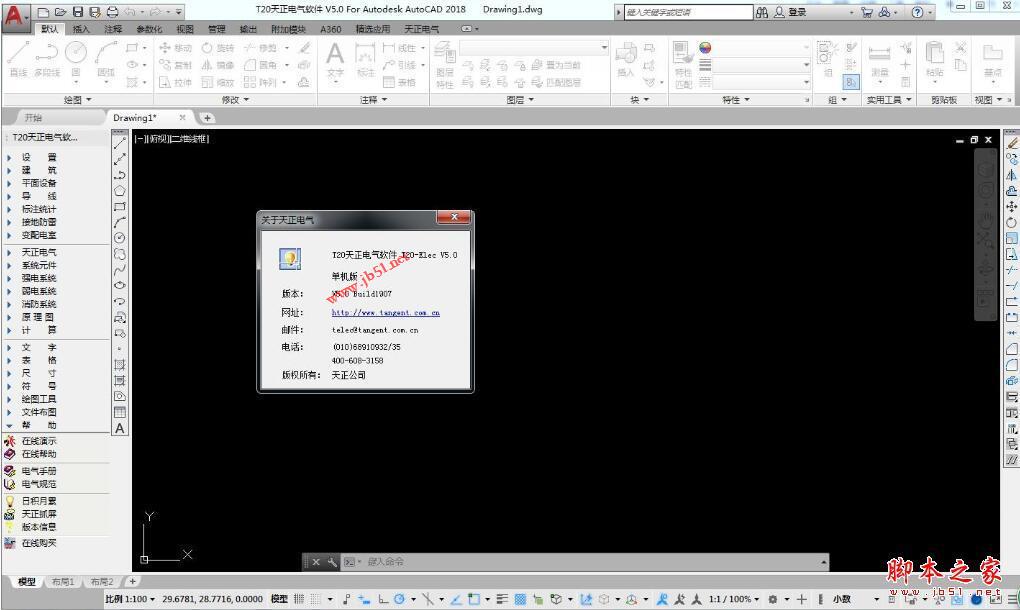Screen dimensions: 1020x610
Task: Switch to the 布局1 layout tab
Action: click(63, 581)
